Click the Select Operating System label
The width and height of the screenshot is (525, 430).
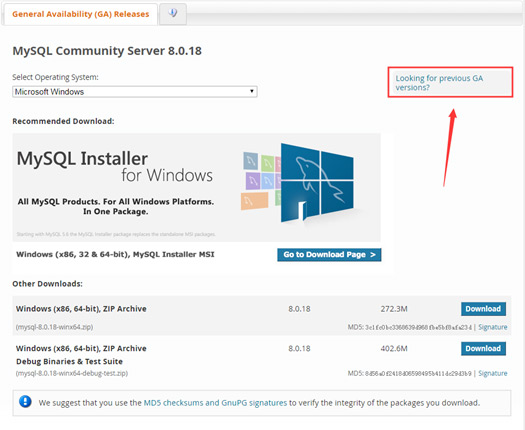(56, 77)
